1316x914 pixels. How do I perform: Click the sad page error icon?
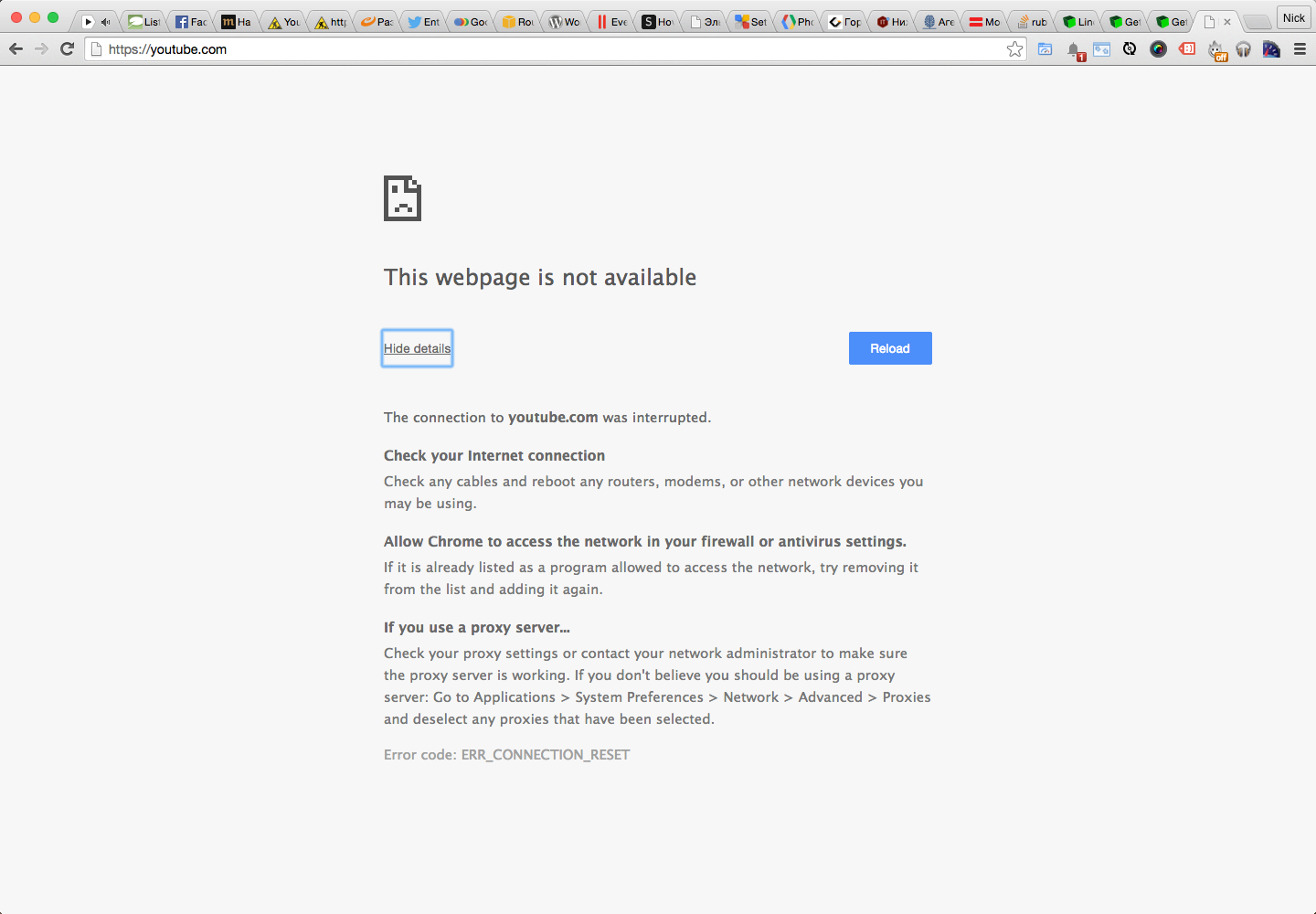402,198
